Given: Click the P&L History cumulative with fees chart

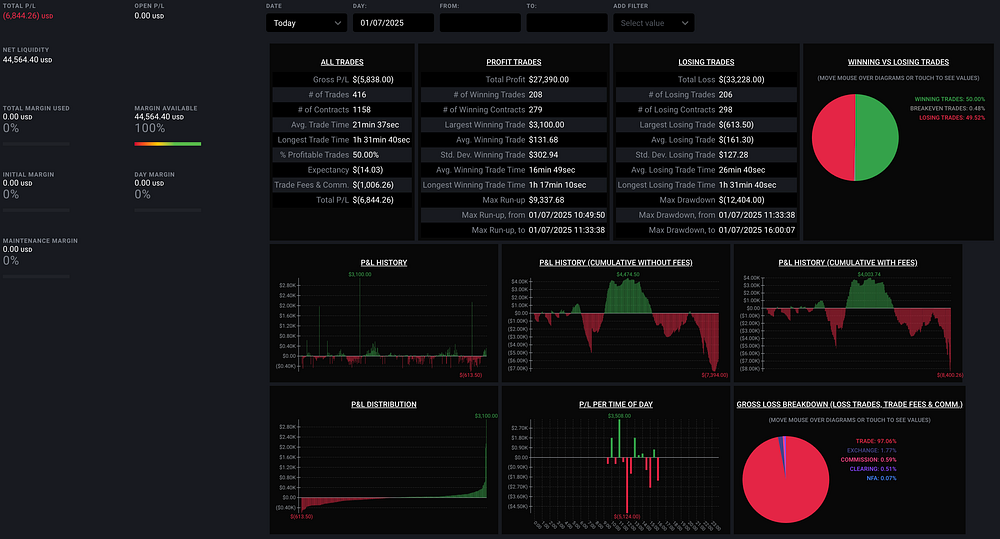Looking at the screenshot, I should coord(848,322).
